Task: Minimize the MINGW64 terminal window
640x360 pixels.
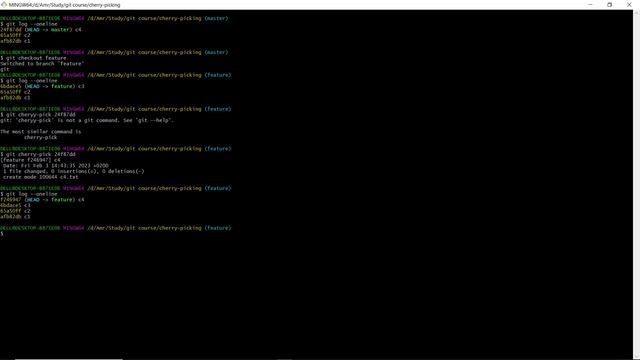Action: click(590, 5)
